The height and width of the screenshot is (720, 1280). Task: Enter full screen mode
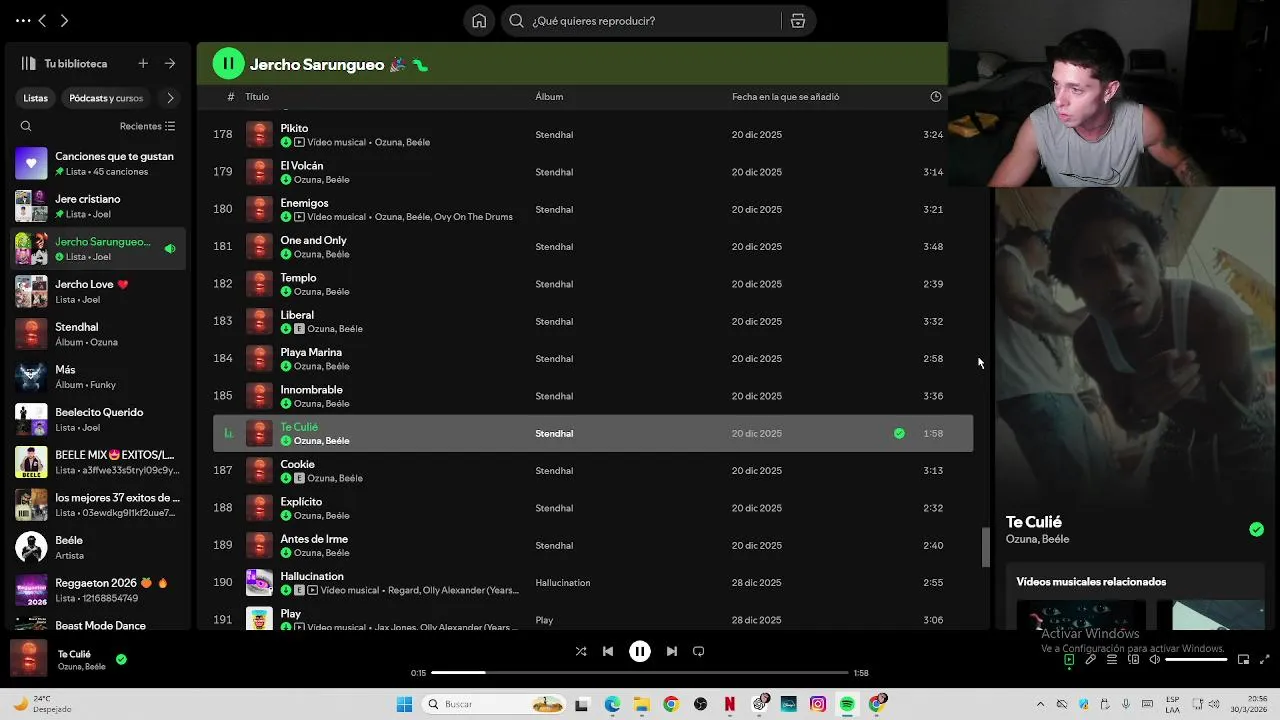pyautogui.click(x=1265, y=659)
